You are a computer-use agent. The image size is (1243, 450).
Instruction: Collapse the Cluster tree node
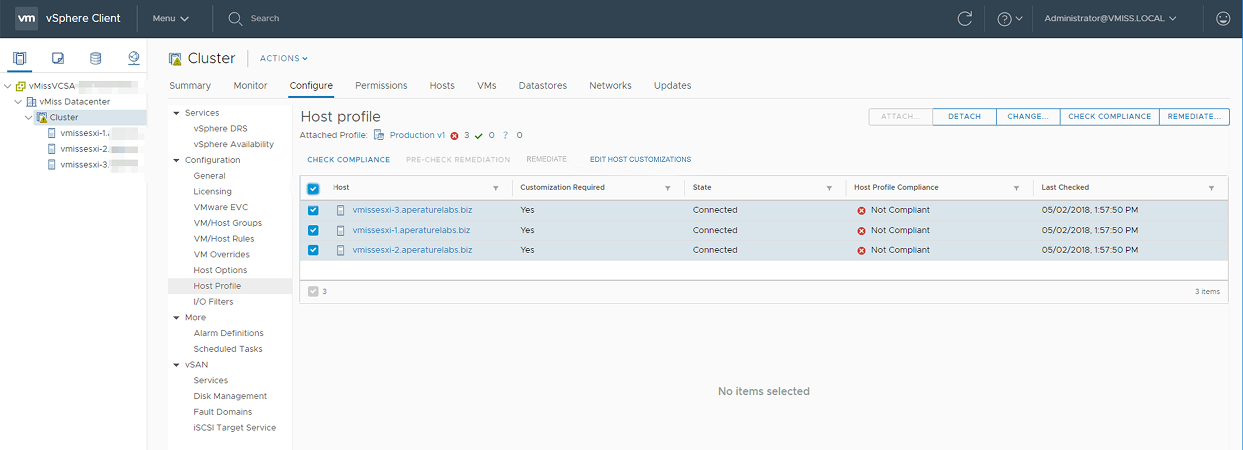(29, 118)
